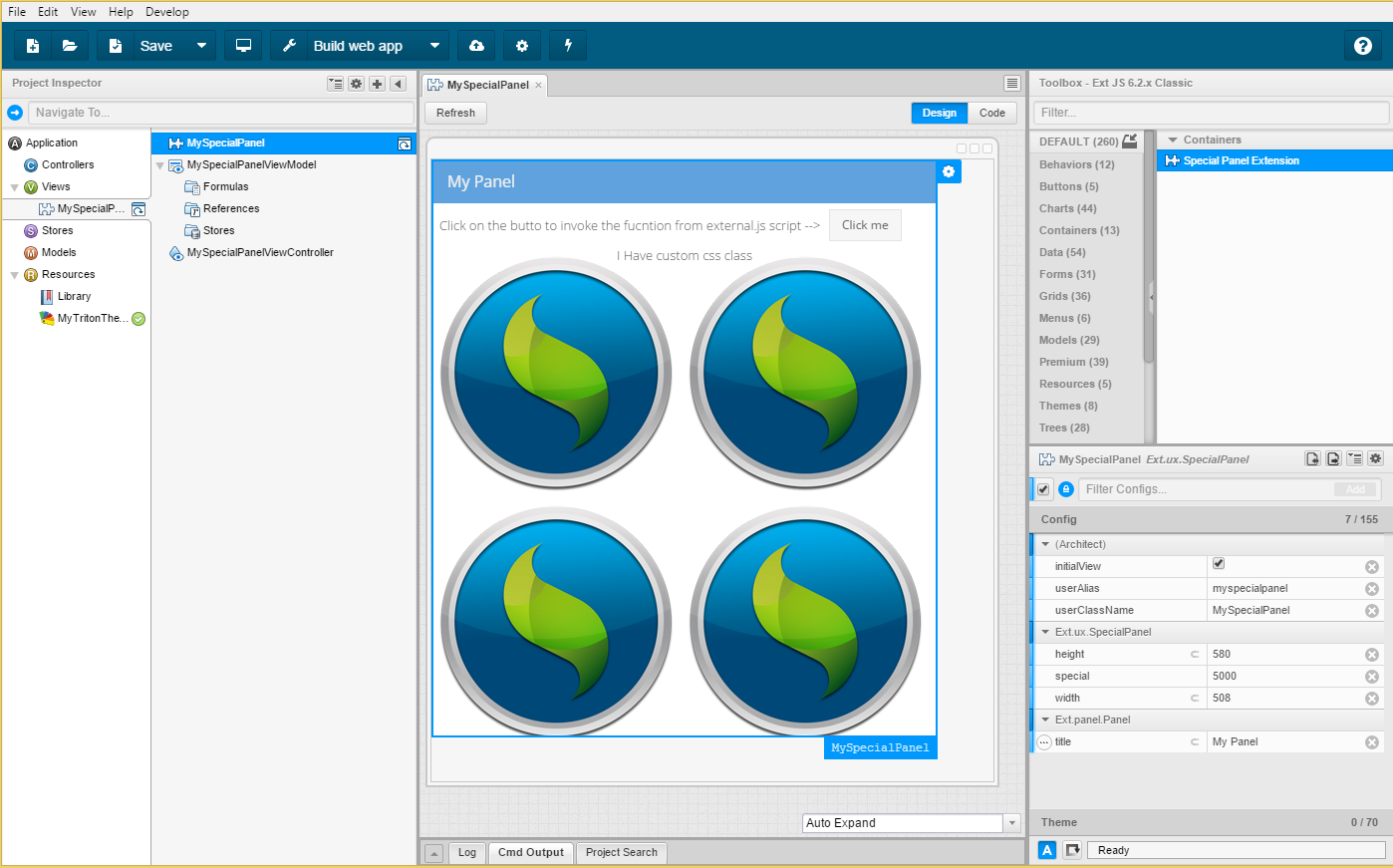The height and width of the screenshot is (868, 1393).
Task: Switch to Design view toggle
Action: pos(940,113)
